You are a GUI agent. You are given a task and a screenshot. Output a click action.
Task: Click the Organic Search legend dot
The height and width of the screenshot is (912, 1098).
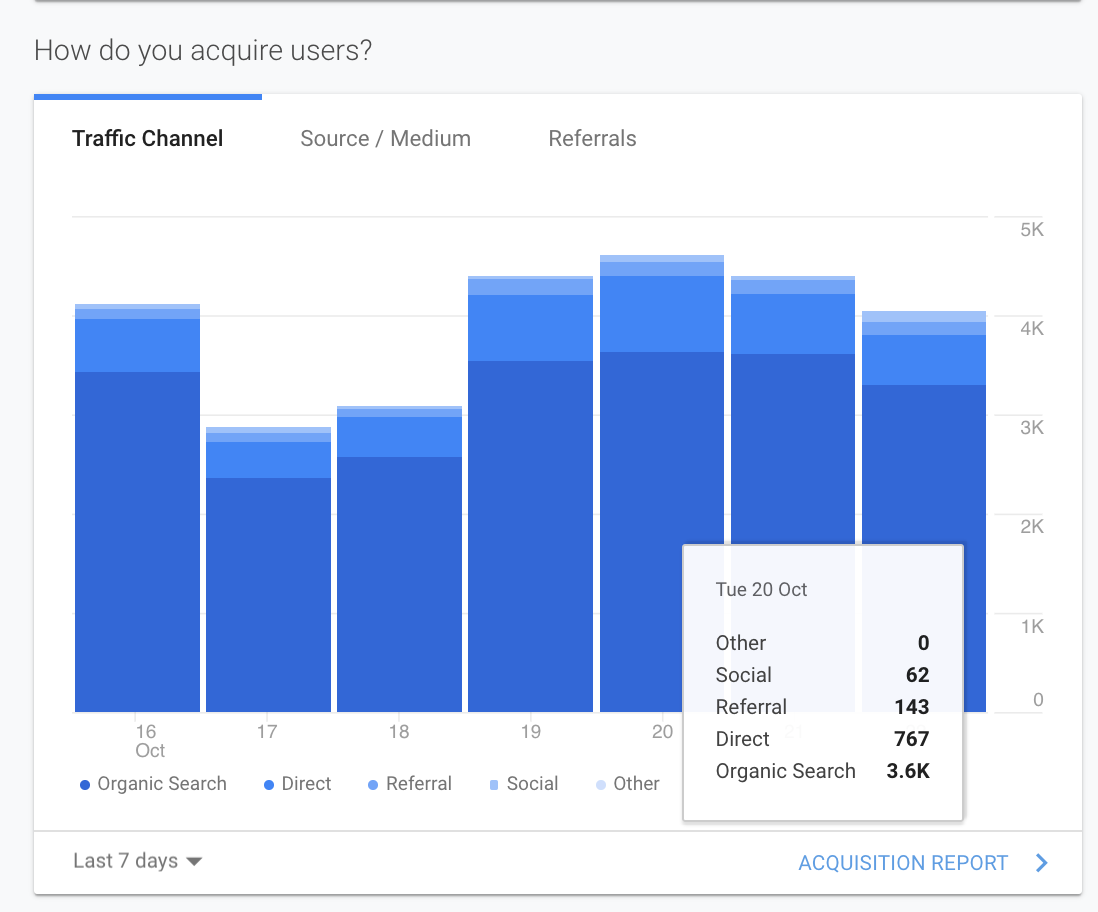tap(85, 785)
